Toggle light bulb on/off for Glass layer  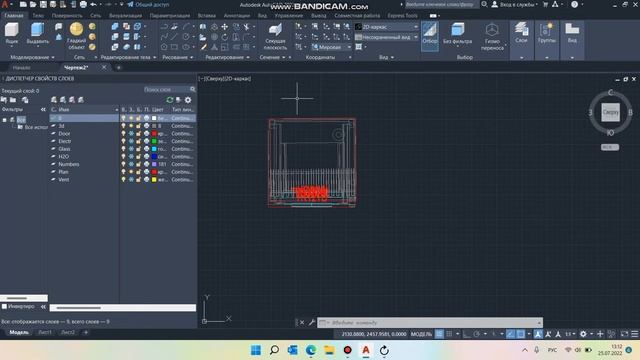pyautogui.click(x=123, y=149)
